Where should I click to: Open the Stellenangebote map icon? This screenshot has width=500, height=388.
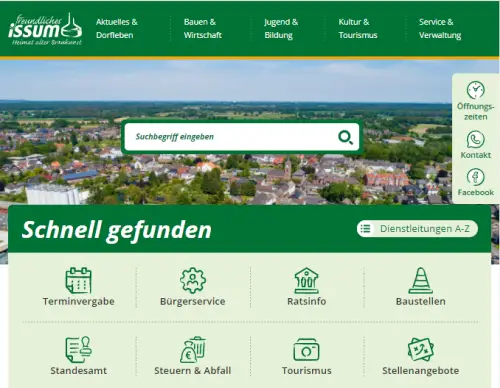421,349
